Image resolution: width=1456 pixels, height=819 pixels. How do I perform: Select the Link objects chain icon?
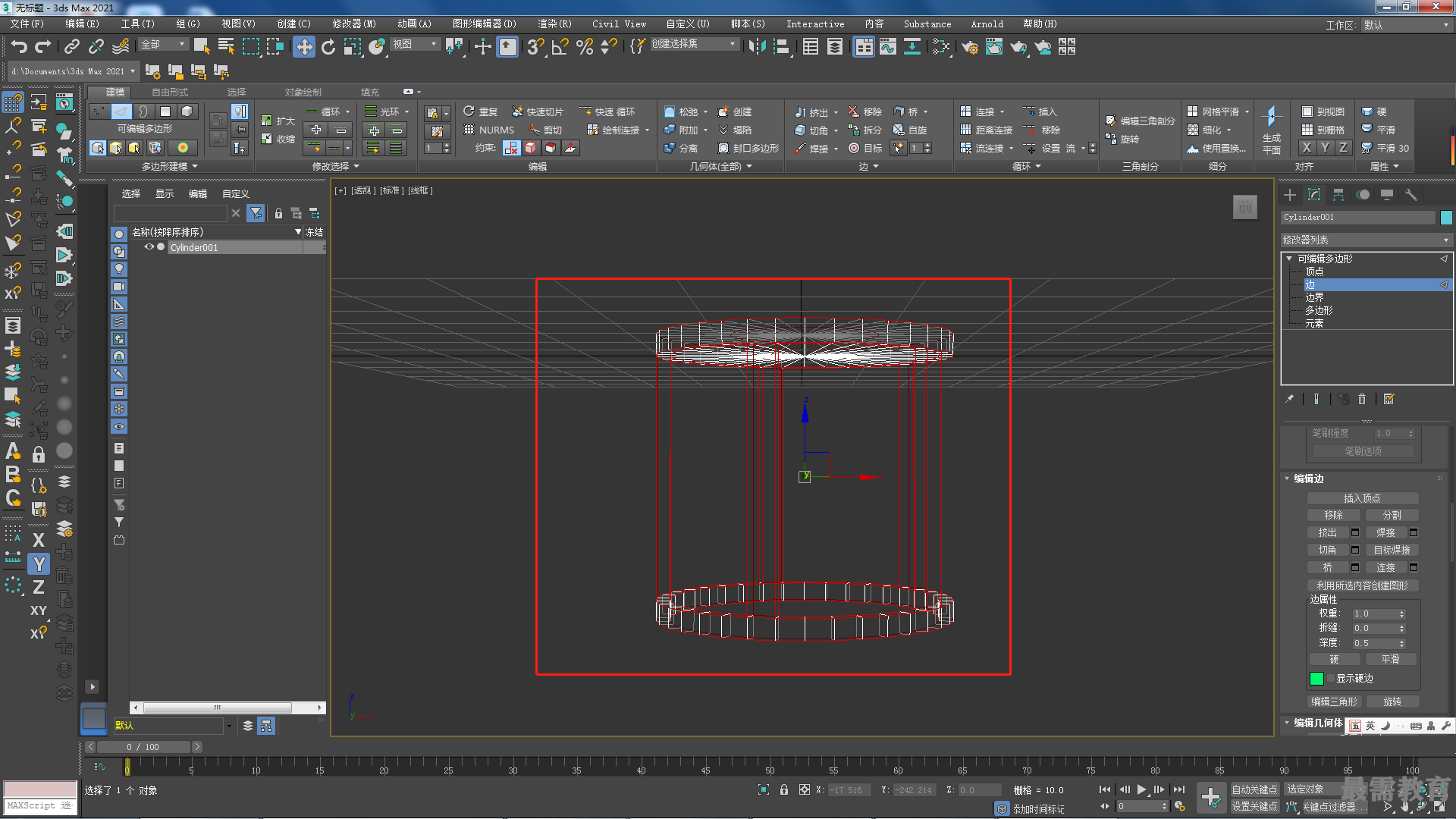click(x=71, y=47)
